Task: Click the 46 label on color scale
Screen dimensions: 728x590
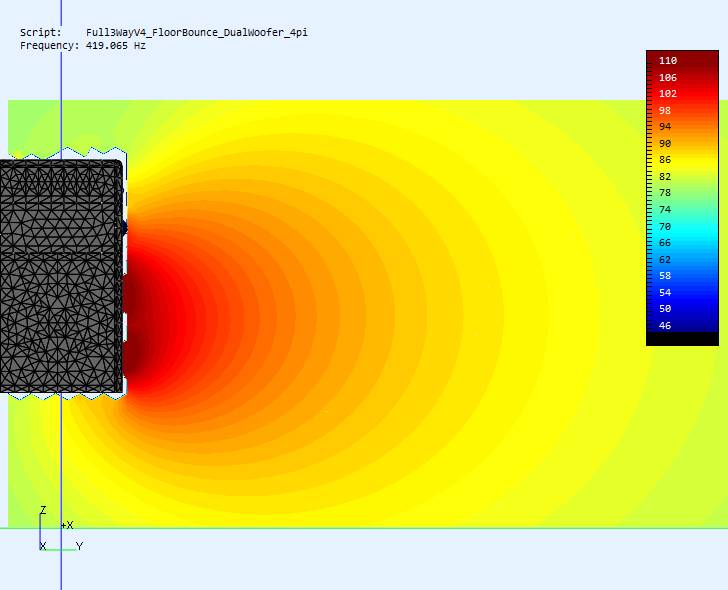Action: [665, 325]
